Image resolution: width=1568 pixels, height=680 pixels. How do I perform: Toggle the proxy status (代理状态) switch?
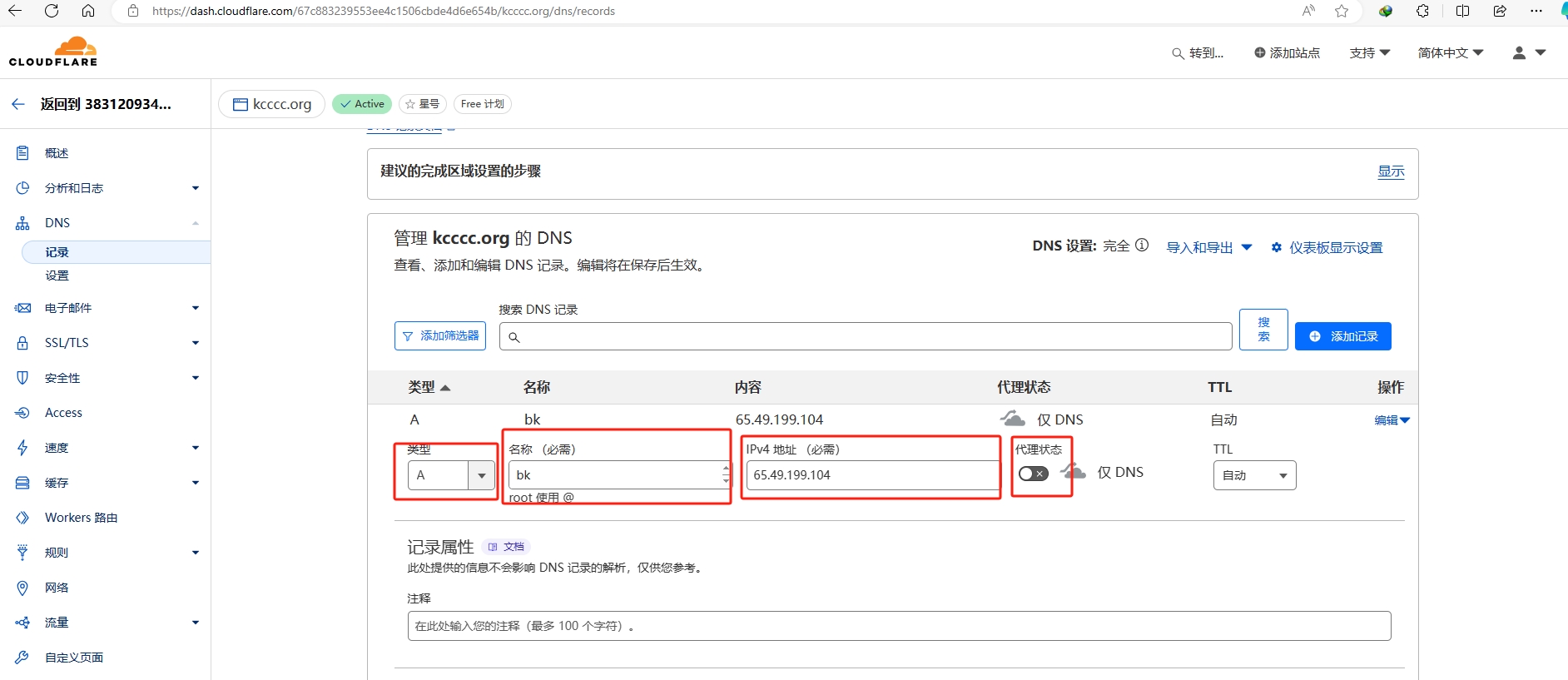coord(1034,474)
